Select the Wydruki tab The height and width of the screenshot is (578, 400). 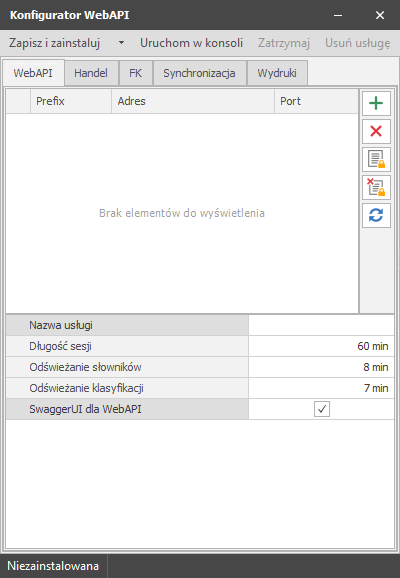277,73
